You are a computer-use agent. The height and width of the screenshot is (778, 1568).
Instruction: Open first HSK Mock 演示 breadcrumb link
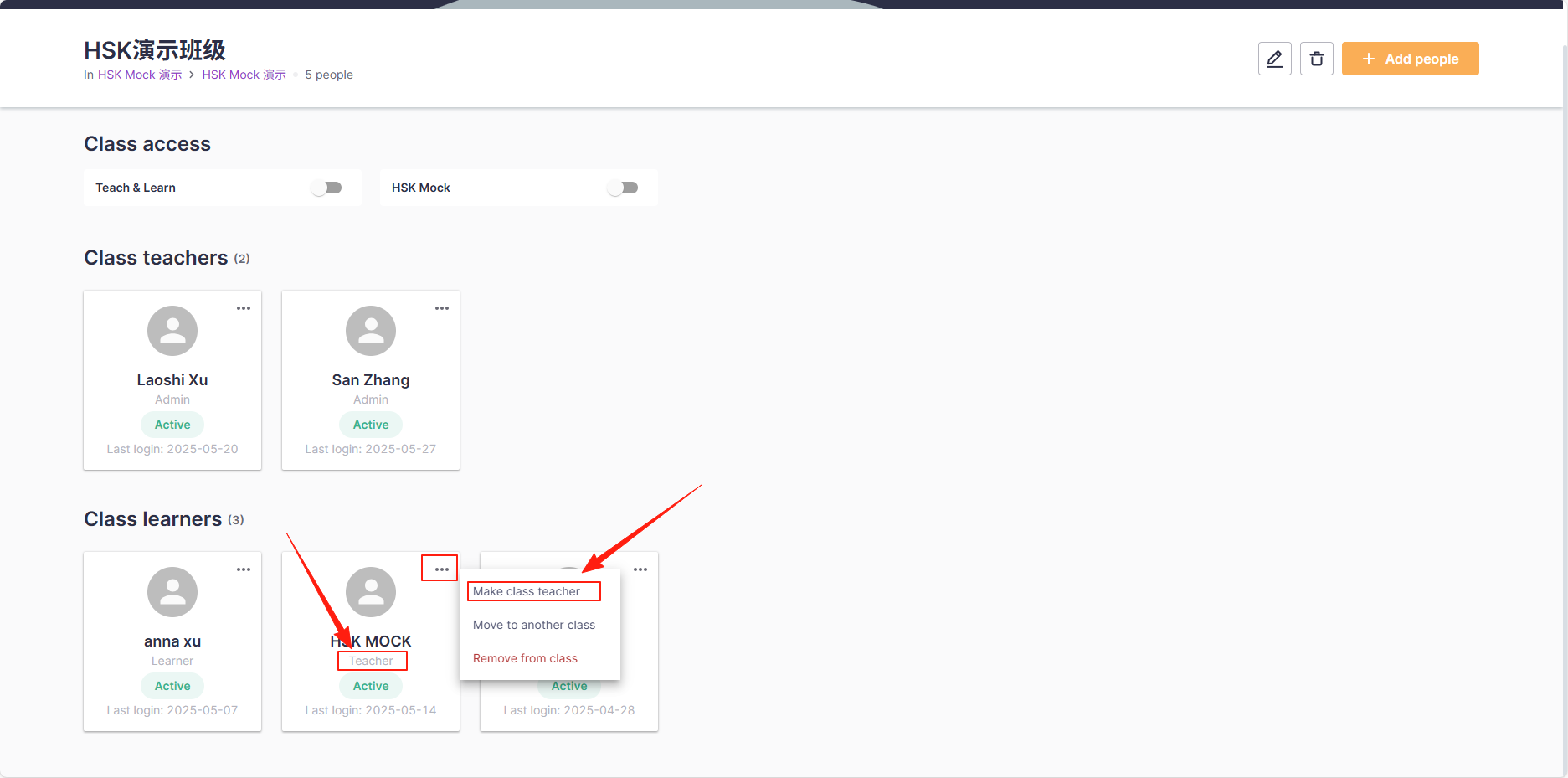(140, 75)
